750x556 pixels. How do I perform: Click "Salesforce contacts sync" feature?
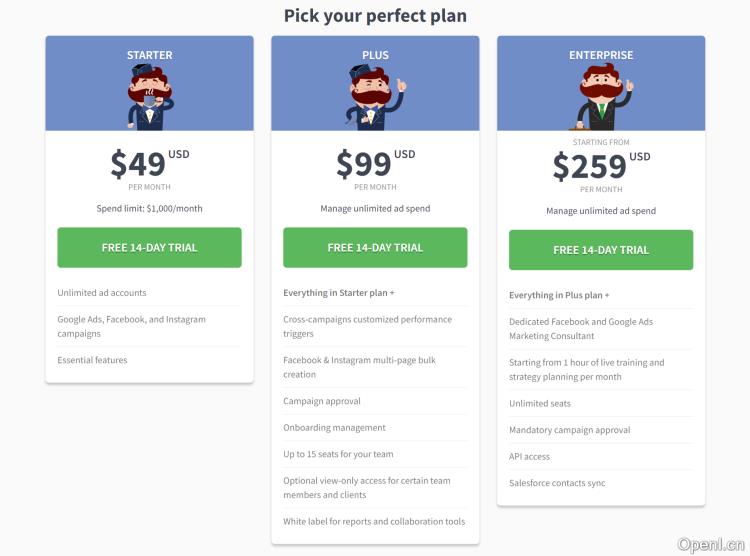point(557,484)
